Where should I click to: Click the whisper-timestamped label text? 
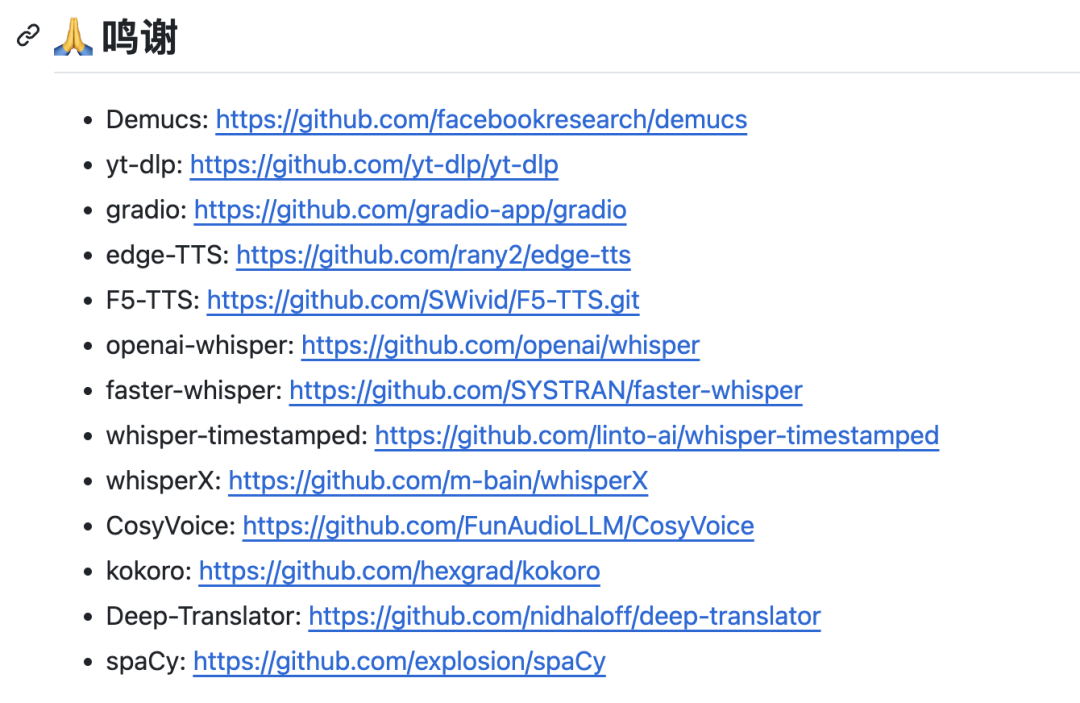tap(236, 435)
